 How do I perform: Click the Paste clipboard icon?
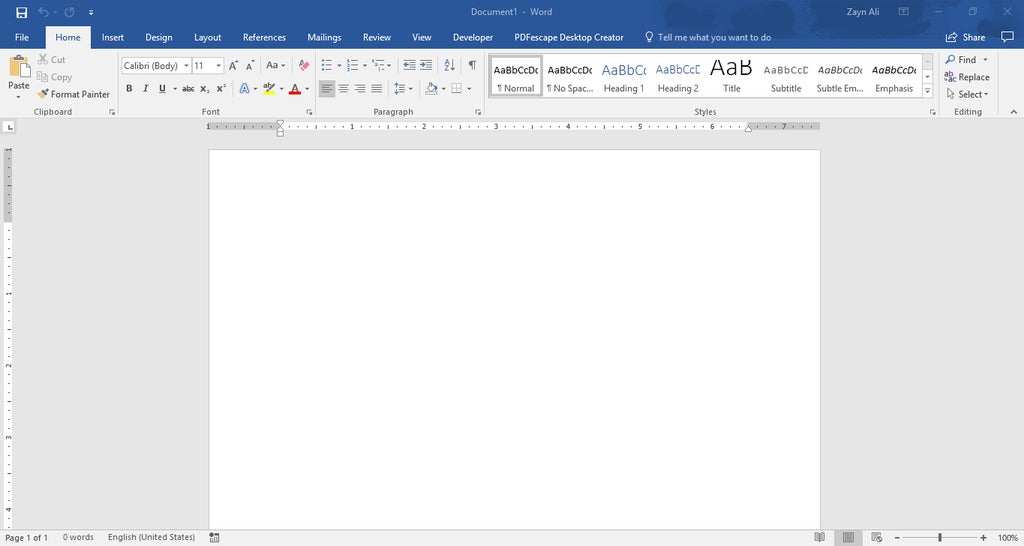click(x=19, y=67)
